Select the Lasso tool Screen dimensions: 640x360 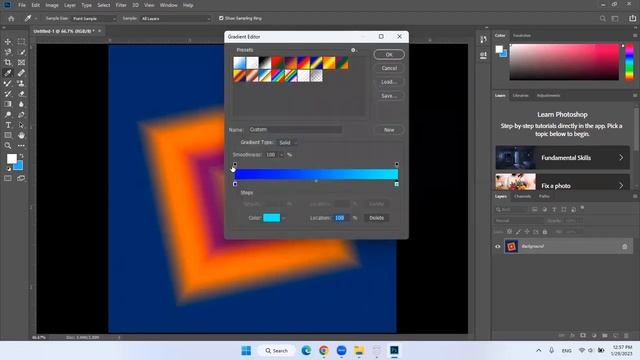(x=8, y=52)
